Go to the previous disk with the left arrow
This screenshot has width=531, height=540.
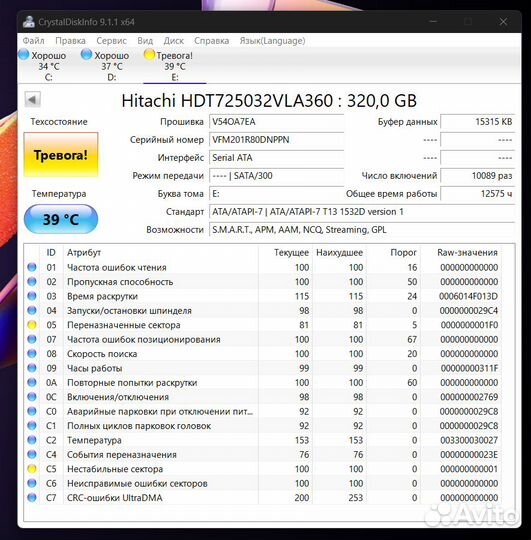tap(32, 100)
